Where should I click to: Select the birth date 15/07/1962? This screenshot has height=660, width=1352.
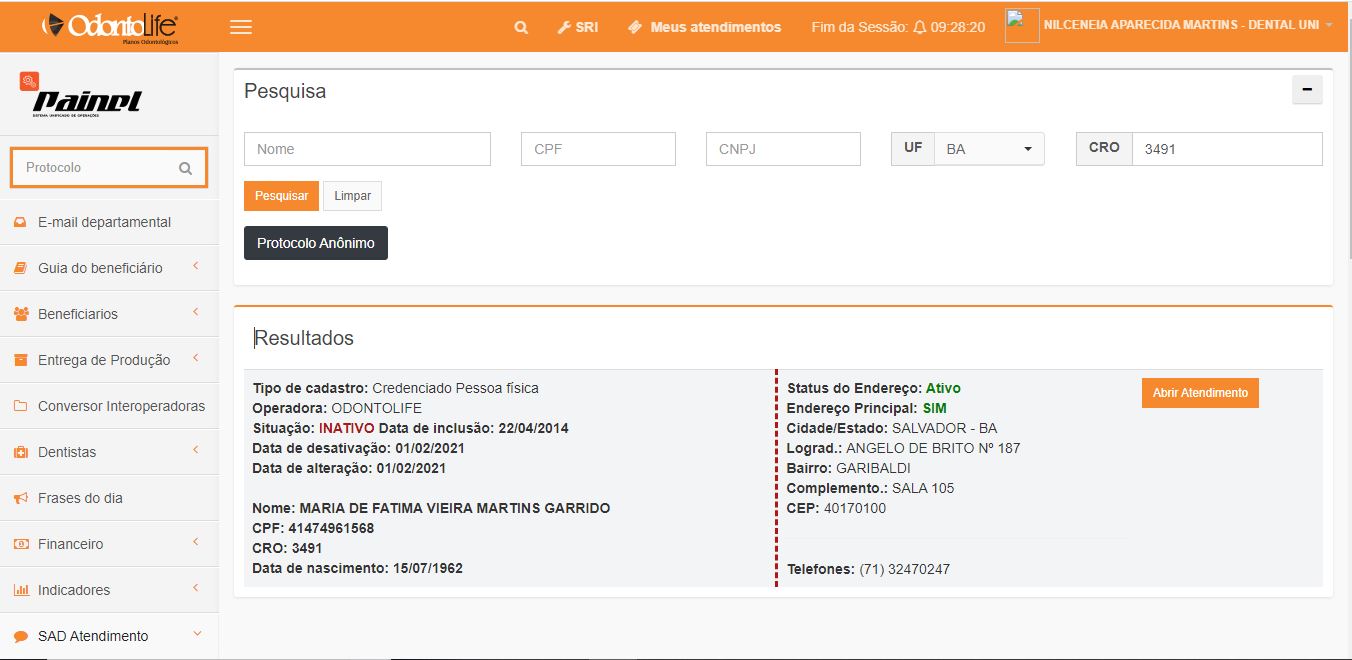pos(427,568)
